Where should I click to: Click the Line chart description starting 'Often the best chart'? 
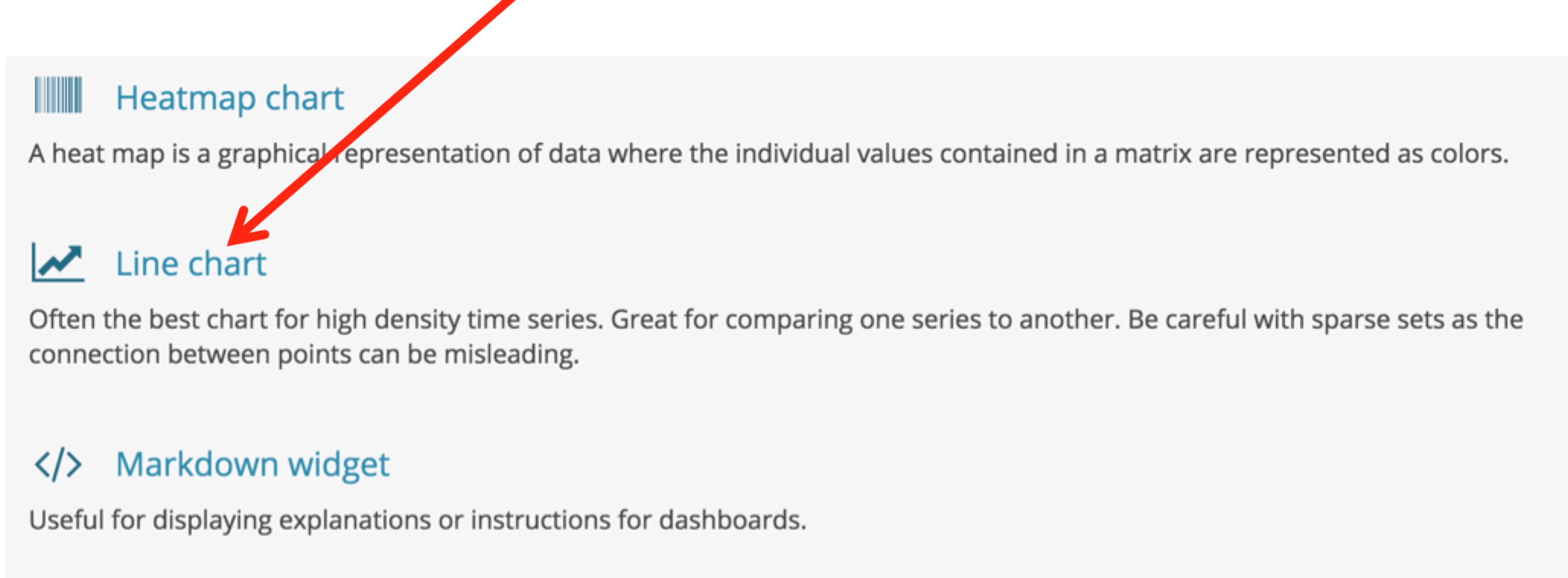pyautogui.click(x=776, y=337)
